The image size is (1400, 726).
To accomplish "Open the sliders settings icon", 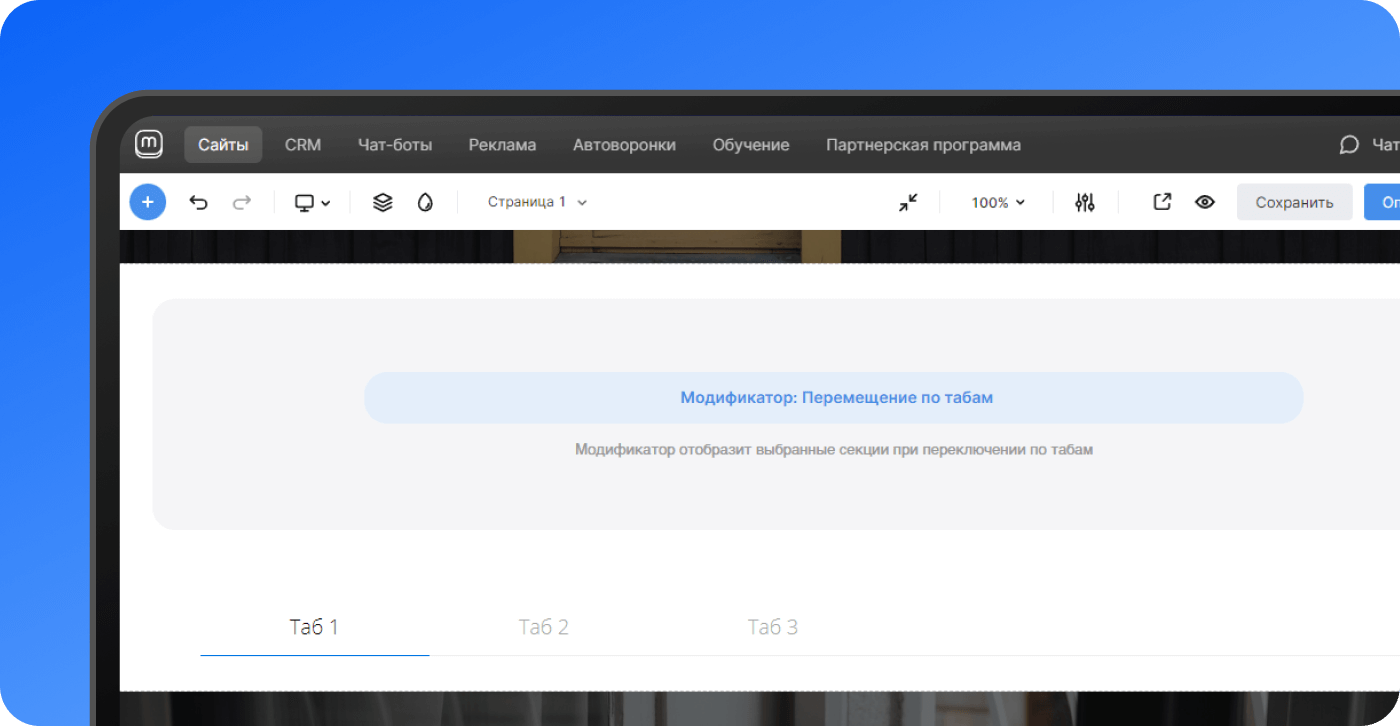I will (x=1084, y=203).
